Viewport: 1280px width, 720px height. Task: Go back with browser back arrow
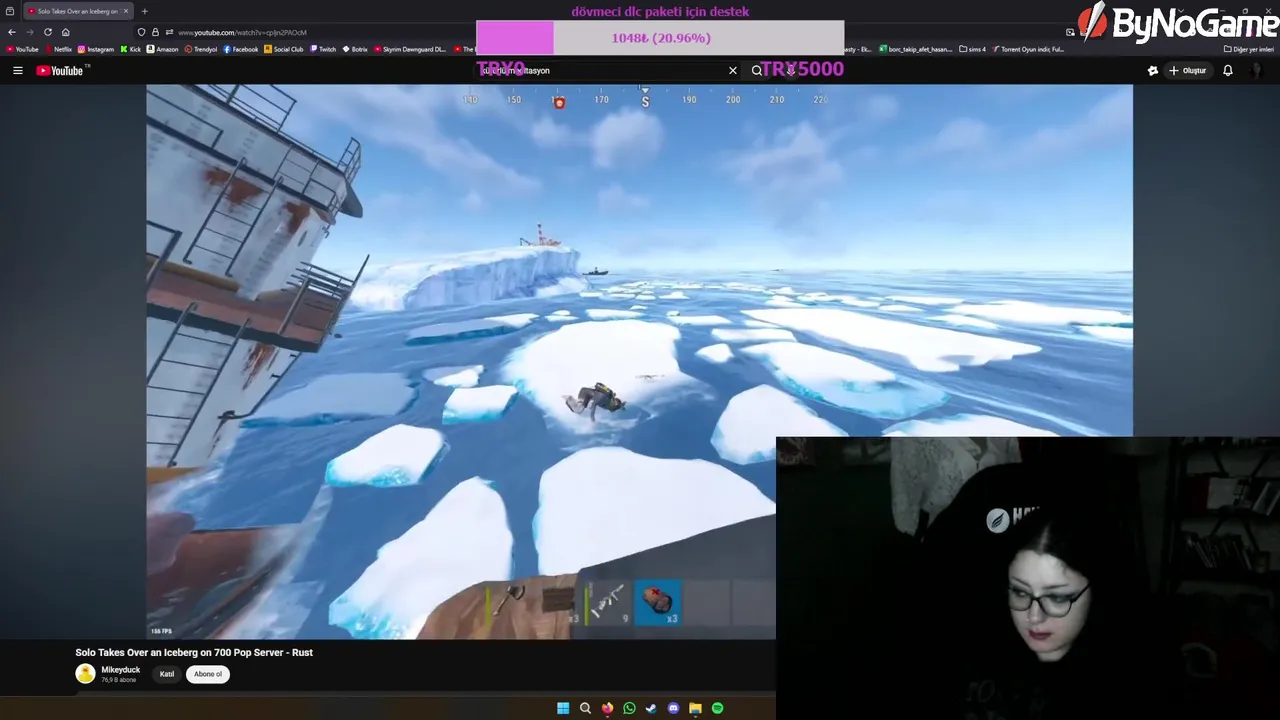coord(12,32)
